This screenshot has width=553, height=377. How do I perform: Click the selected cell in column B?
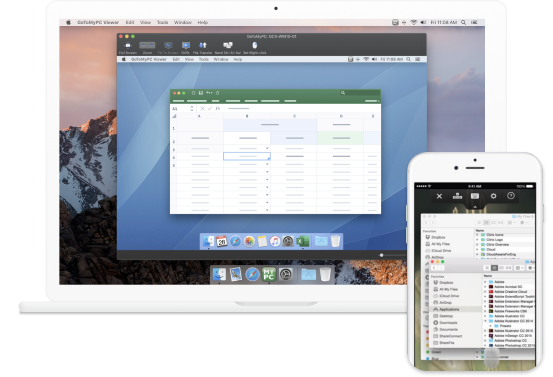click(247, 156)
